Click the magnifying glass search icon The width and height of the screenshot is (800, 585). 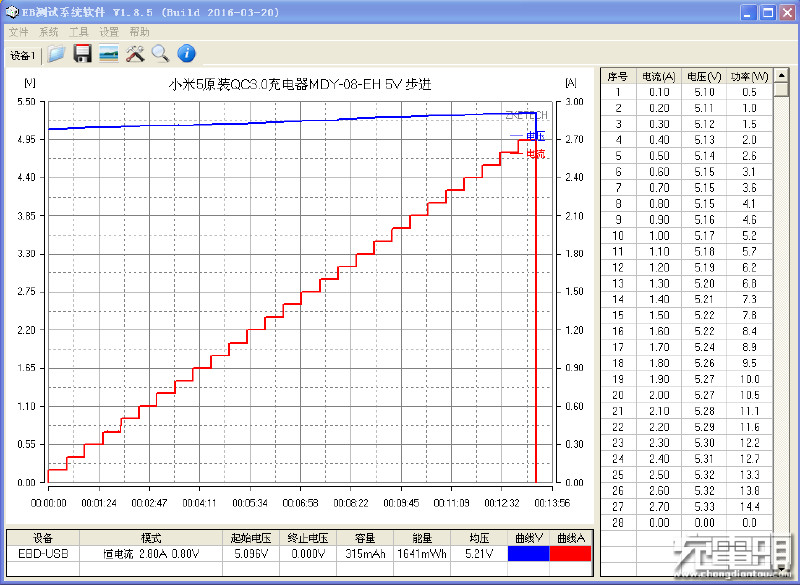[x=160, y=53]
